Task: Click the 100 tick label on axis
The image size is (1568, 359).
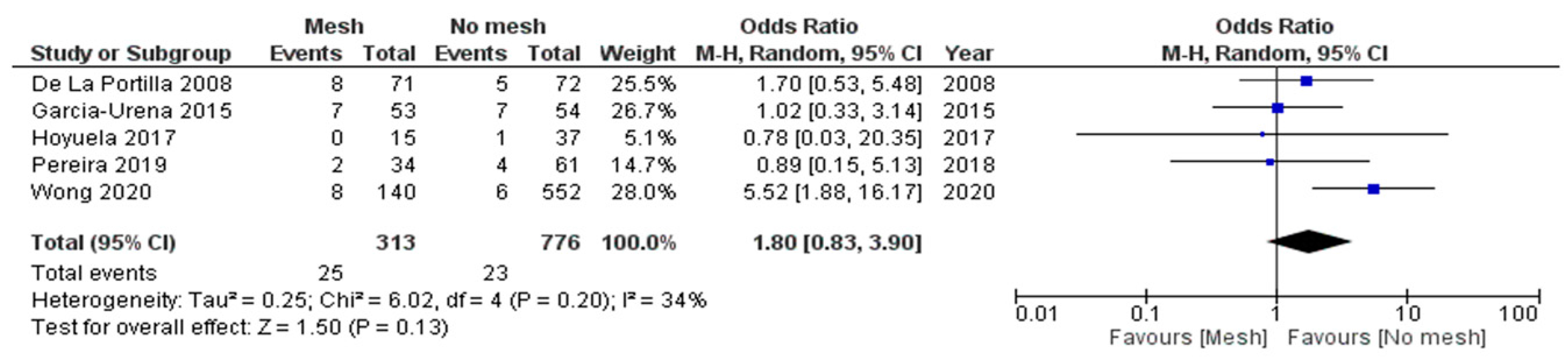Action: pos(1519,315)
